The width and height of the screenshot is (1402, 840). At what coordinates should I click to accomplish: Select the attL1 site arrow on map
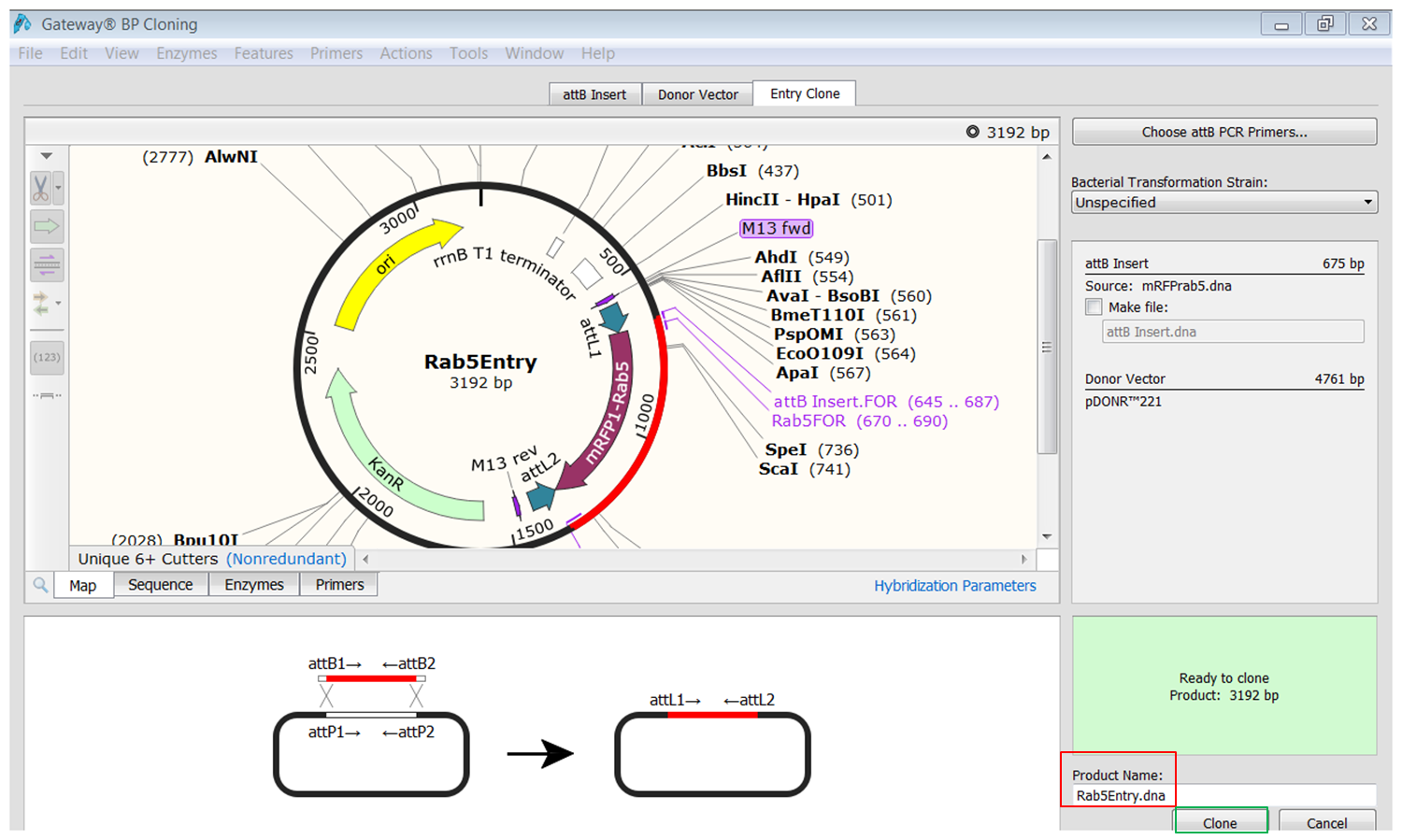coord(613,318)
